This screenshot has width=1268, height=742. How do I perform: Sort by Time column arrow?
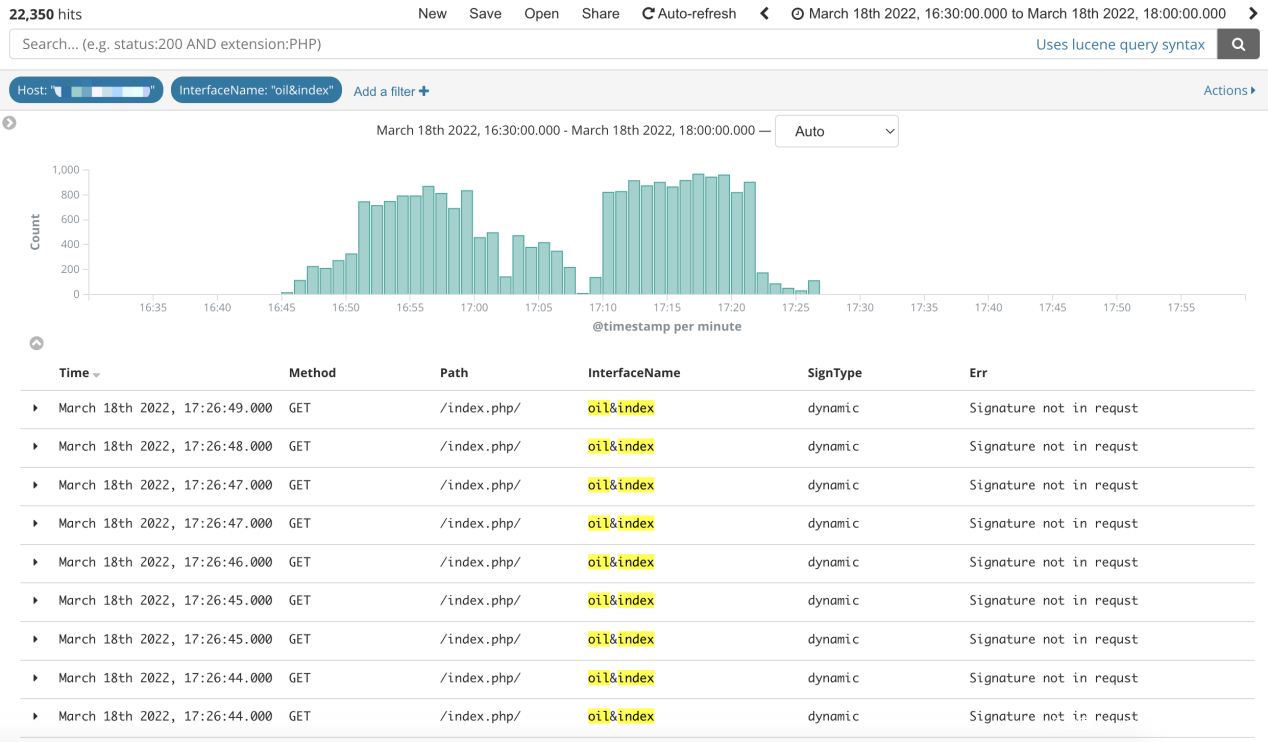(97, 374)
